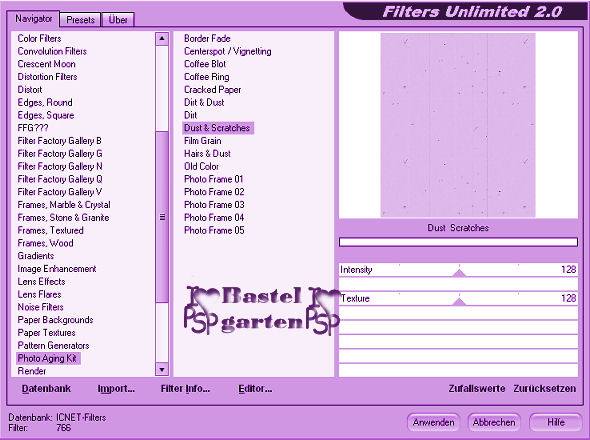Open the Editor... button

click(x=255, y=389)
